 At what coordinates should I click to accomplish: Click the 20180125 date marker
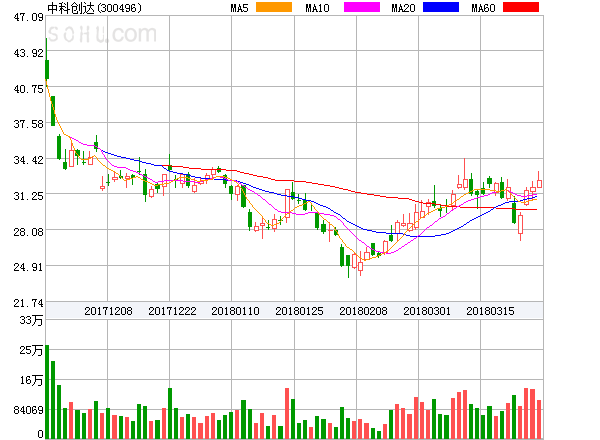[299, 311]
